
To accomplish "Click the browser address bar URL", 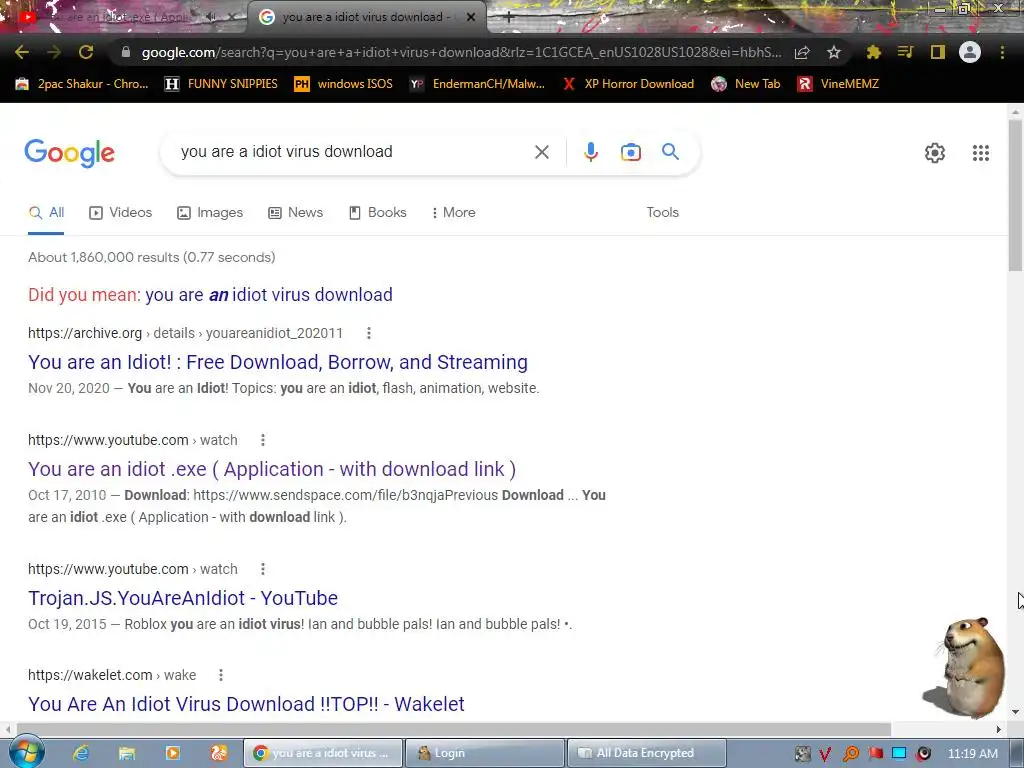I will [462, 52].
